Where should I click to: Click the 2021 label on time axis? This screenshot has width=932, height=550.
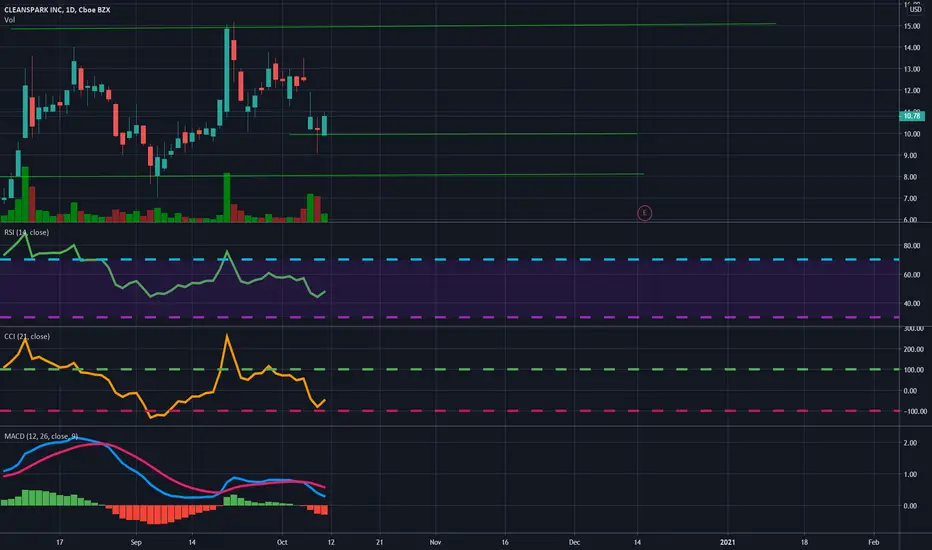coord(728,542)
